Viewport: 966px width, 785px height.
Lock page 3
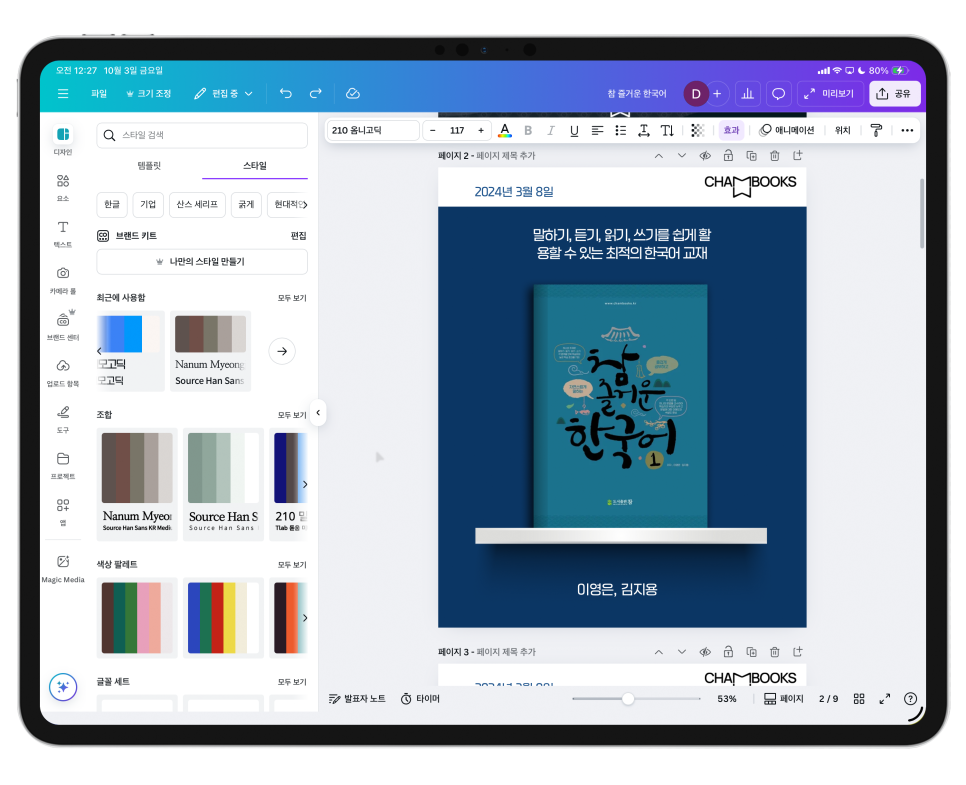pos(728,652)
